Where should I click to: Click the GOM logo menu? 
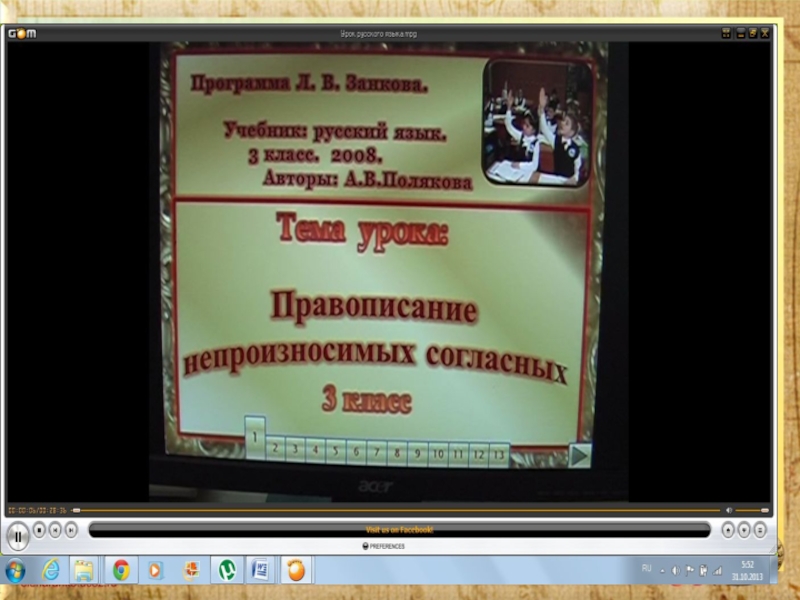click(x=22, y=34)
